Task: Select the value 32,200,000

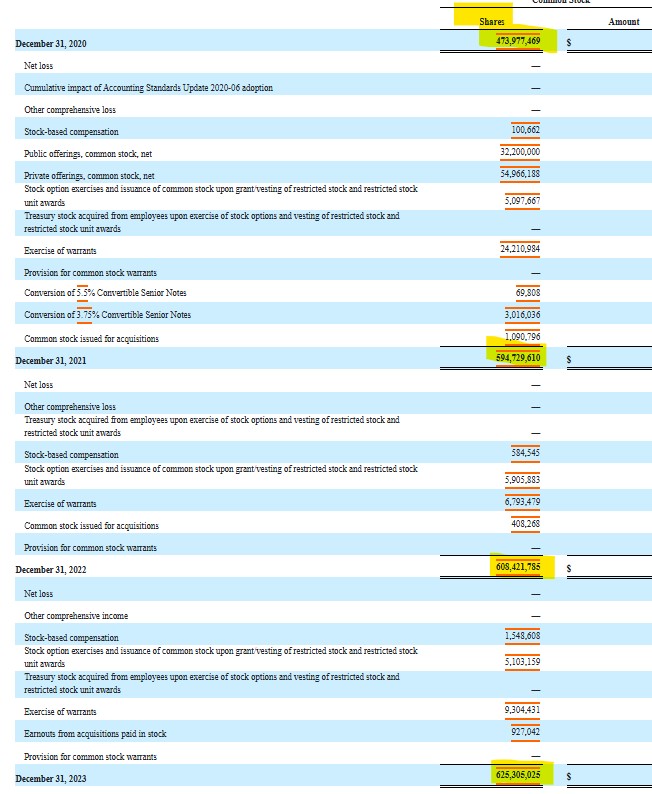Action: [520, 151]
